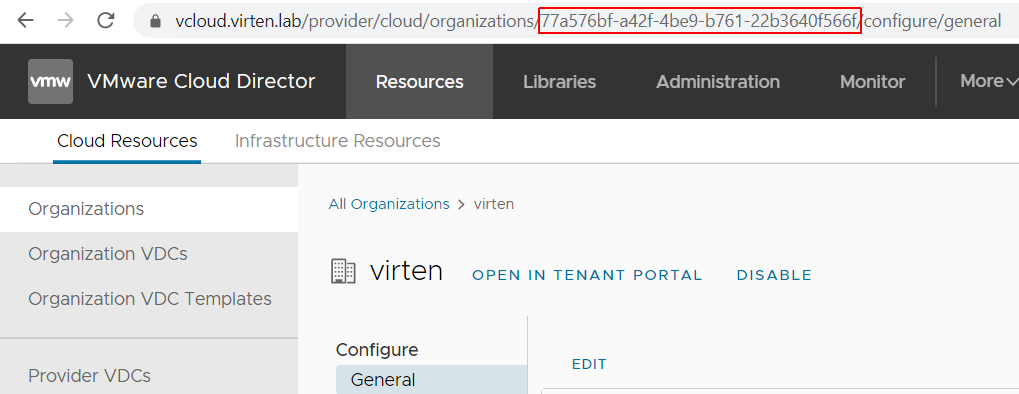Click the Configure section header
1019x394 pixels.
coord(377,350)
